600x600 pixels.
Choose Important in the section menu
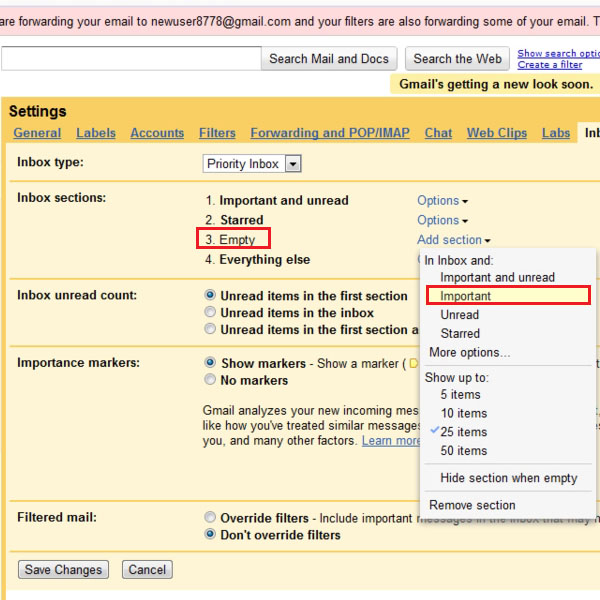click(x=508, y=296)
